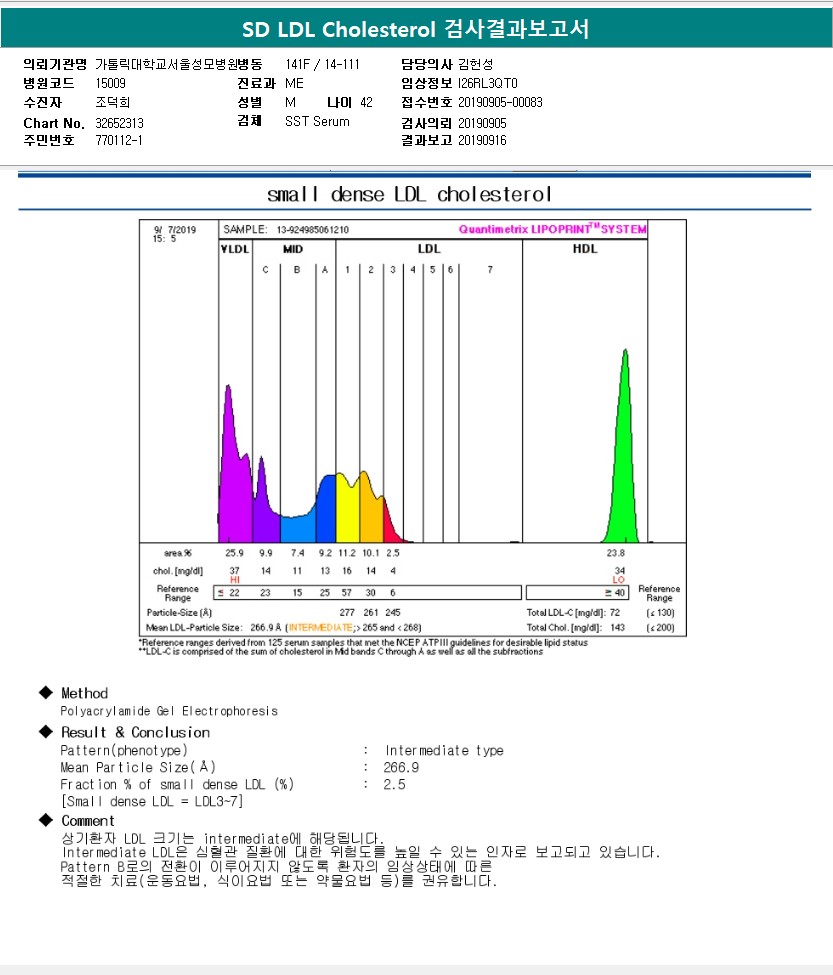This screenshot has height=975, width=833.
Task: Click the Comment diamond bullet
Action: [x=46, y=820]
